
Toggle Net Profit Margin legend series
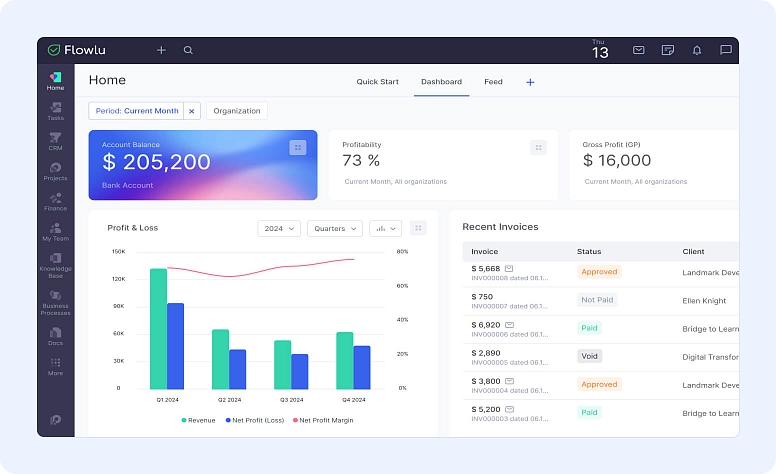tap(323, 420)
